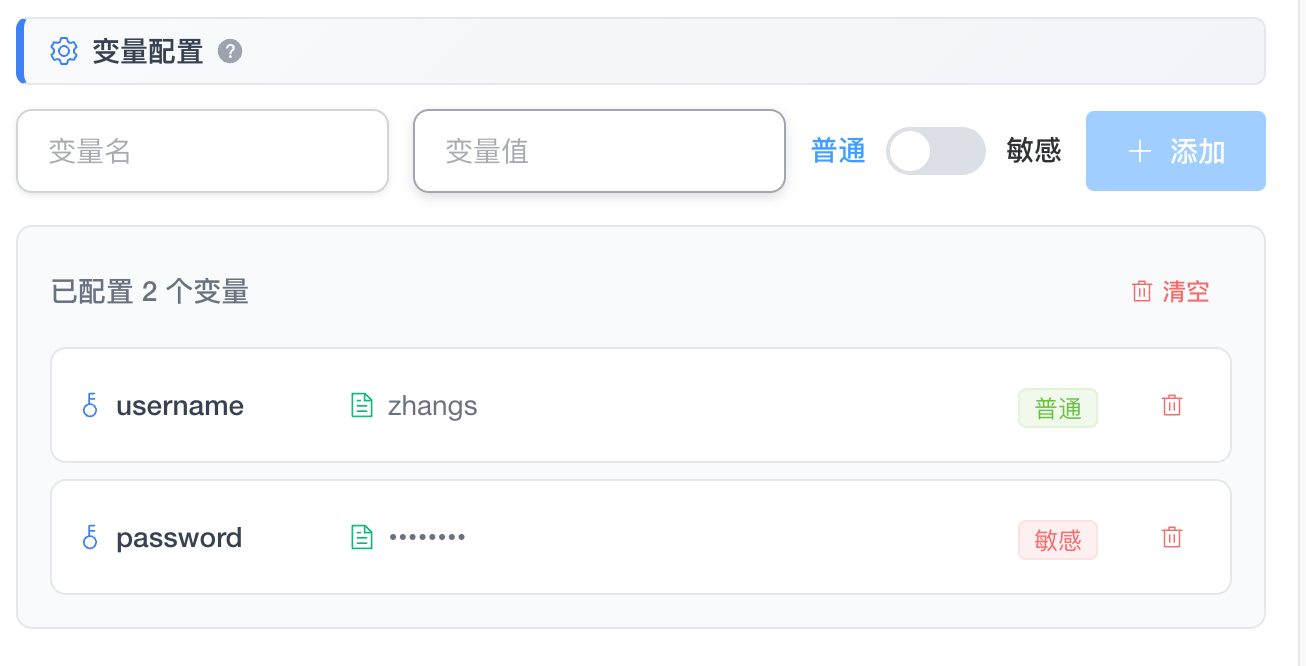The image size is (1306, 666).
Task: Delete the password variable via trash icon
Action: pyautogui.click(x=1172, y=538)
